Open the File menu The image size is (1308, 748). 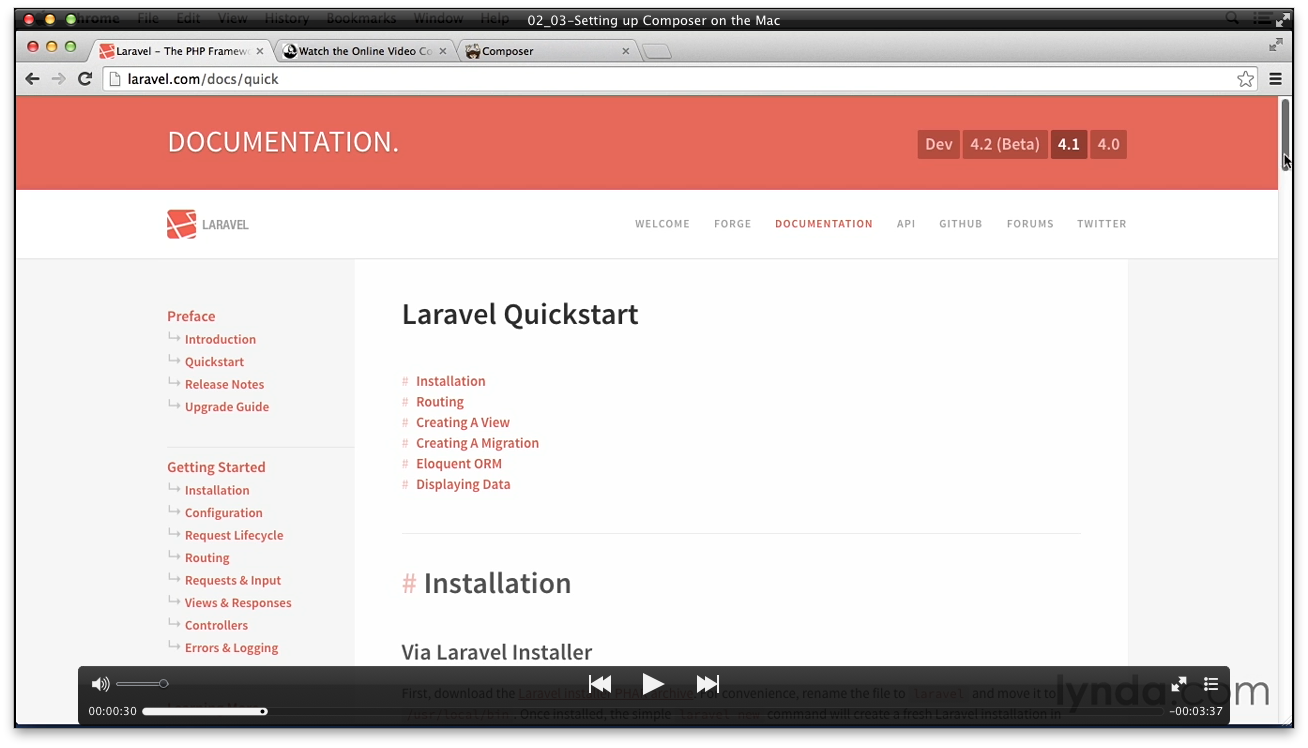coord(148,19)
